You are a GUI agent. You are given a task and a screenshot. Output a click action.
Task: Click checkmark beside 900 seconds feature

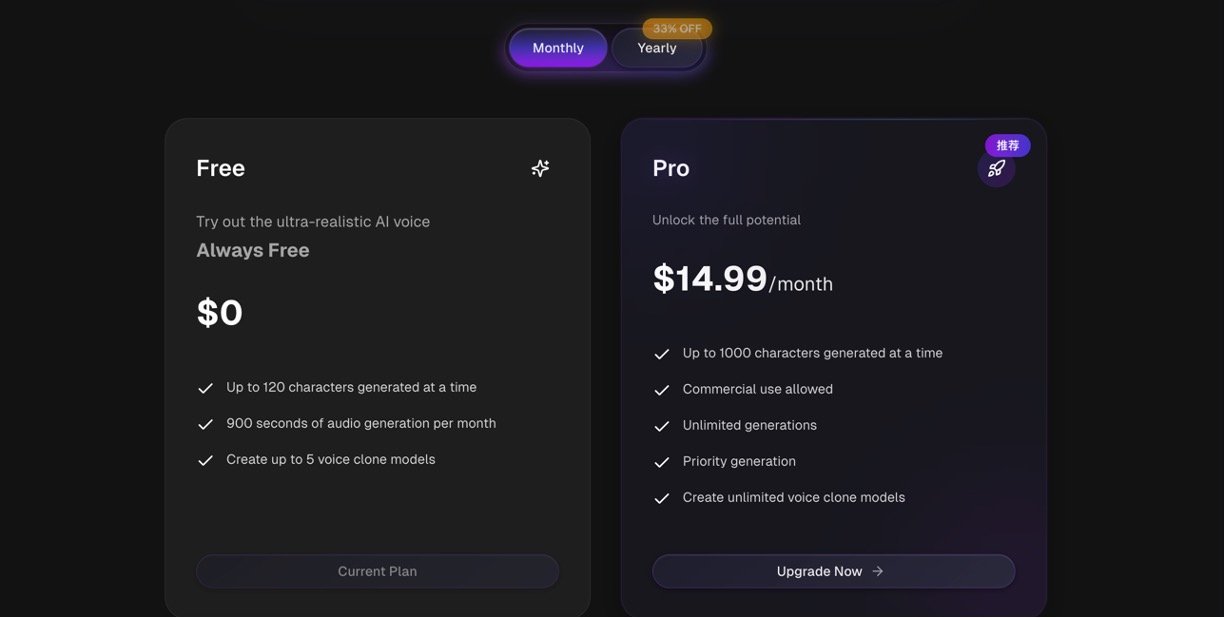pyautogui.click(x=206, y=424)
